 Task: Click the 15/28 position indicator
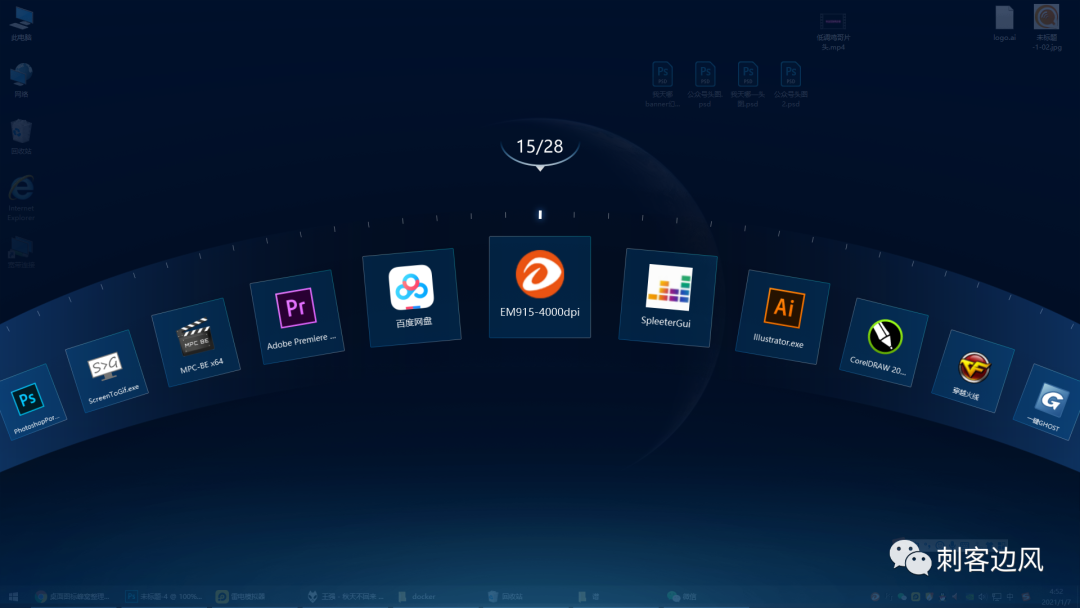click(x=539, y=147)
